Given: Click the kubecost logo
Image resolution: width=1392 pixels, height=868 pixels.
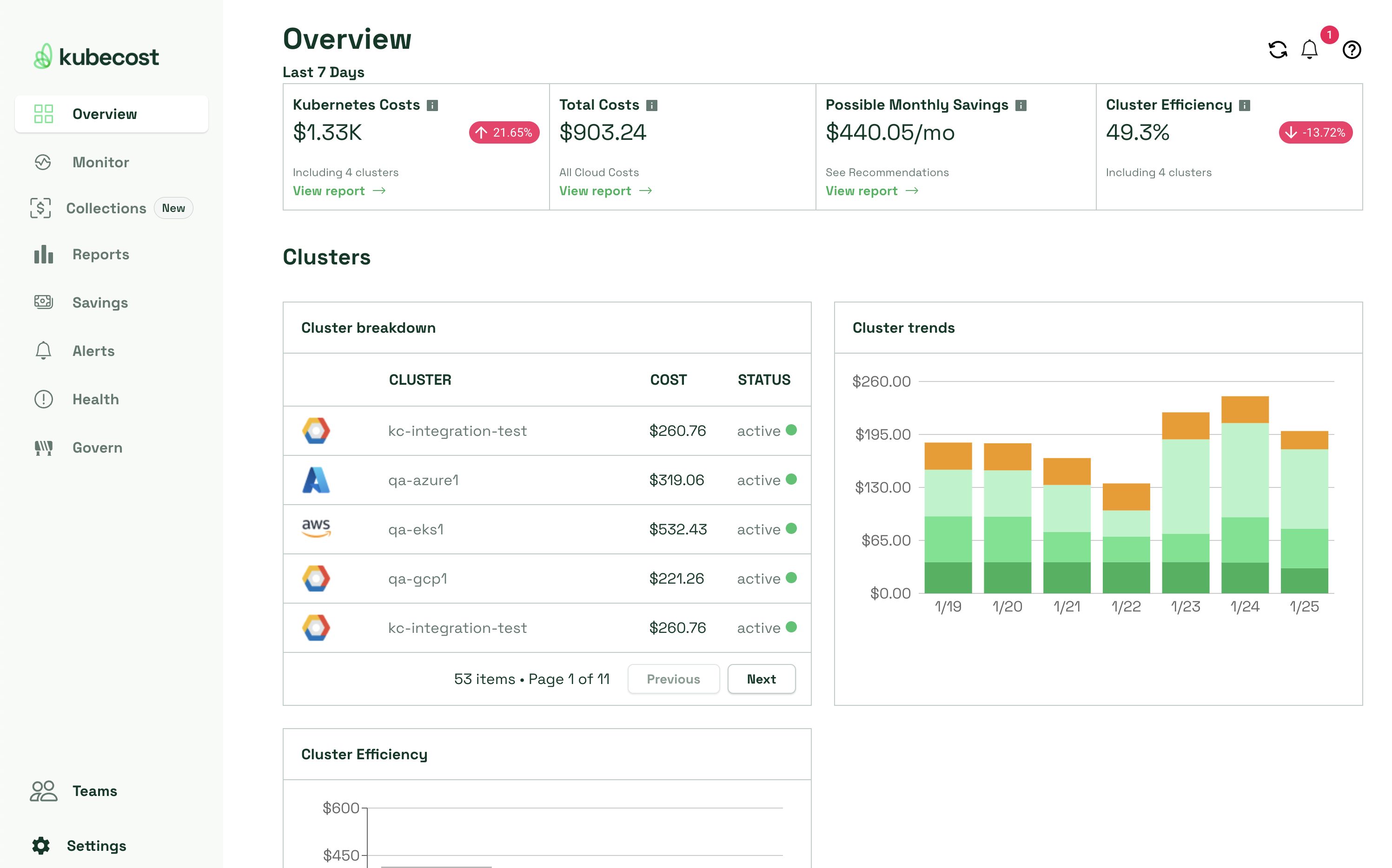Looking at the screenshot, I should 96,57.
